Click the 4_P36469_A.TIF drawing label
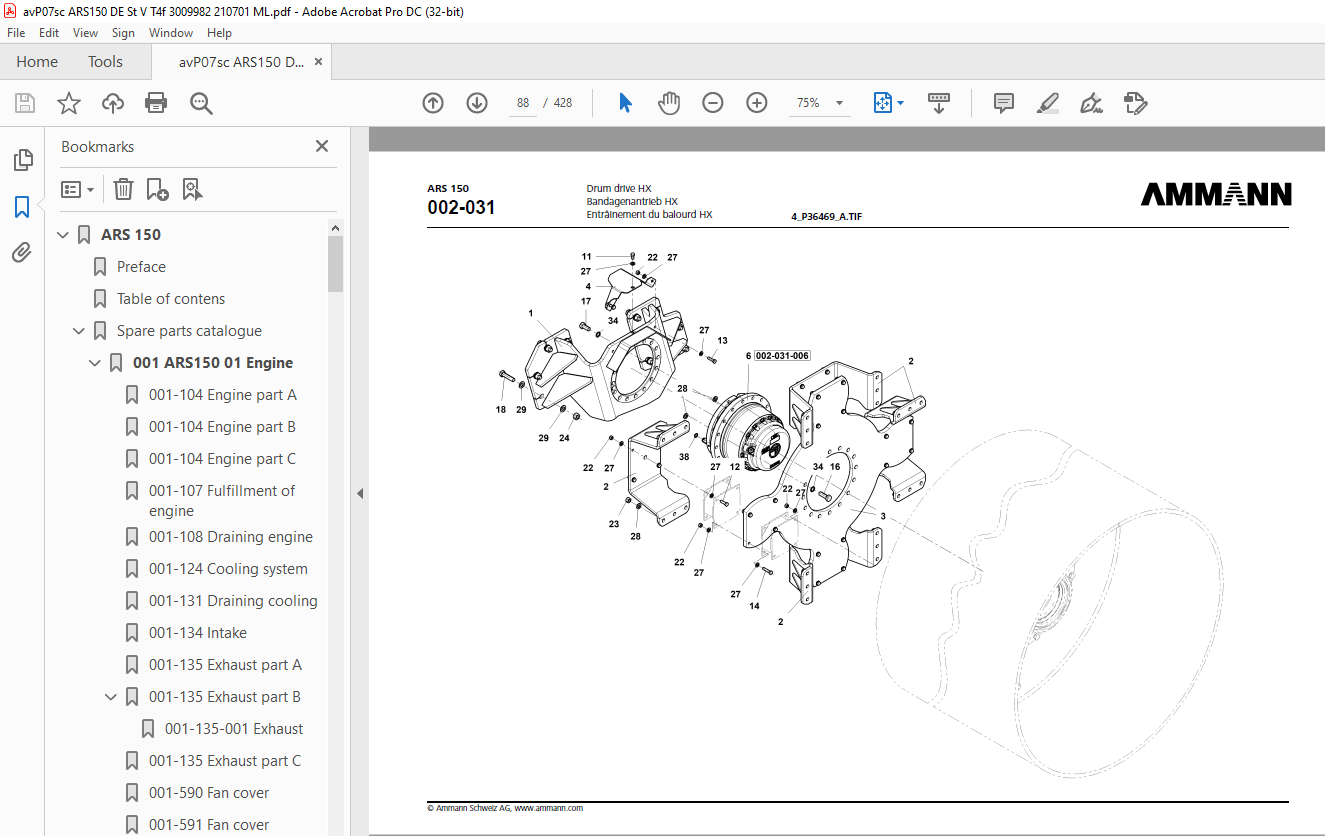This screenshot has height=836, width=1325. (x=826, y=216)
